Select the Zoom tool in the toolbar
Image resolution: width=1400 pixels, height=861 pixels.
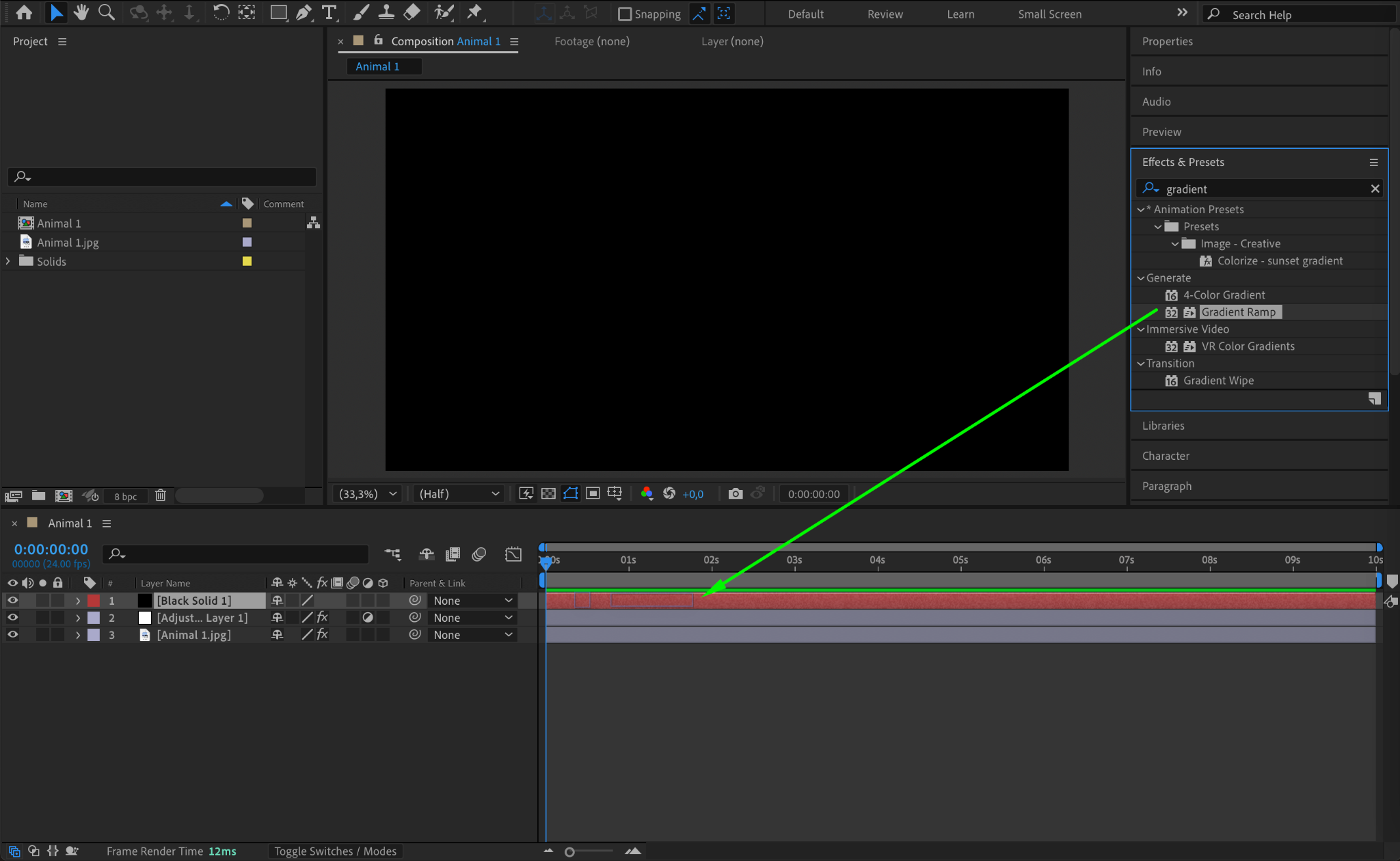[x=106, y=12]
